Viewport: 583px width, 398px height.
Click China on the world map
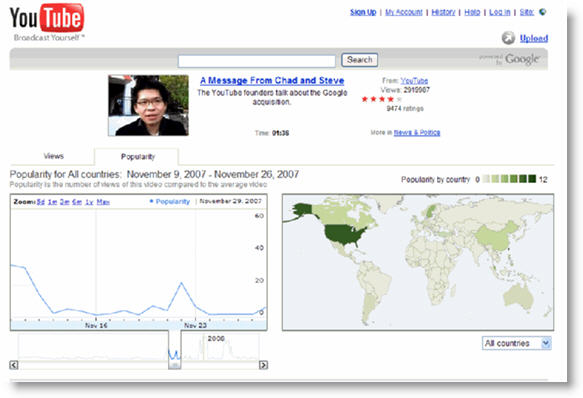(x=497, y=236)
